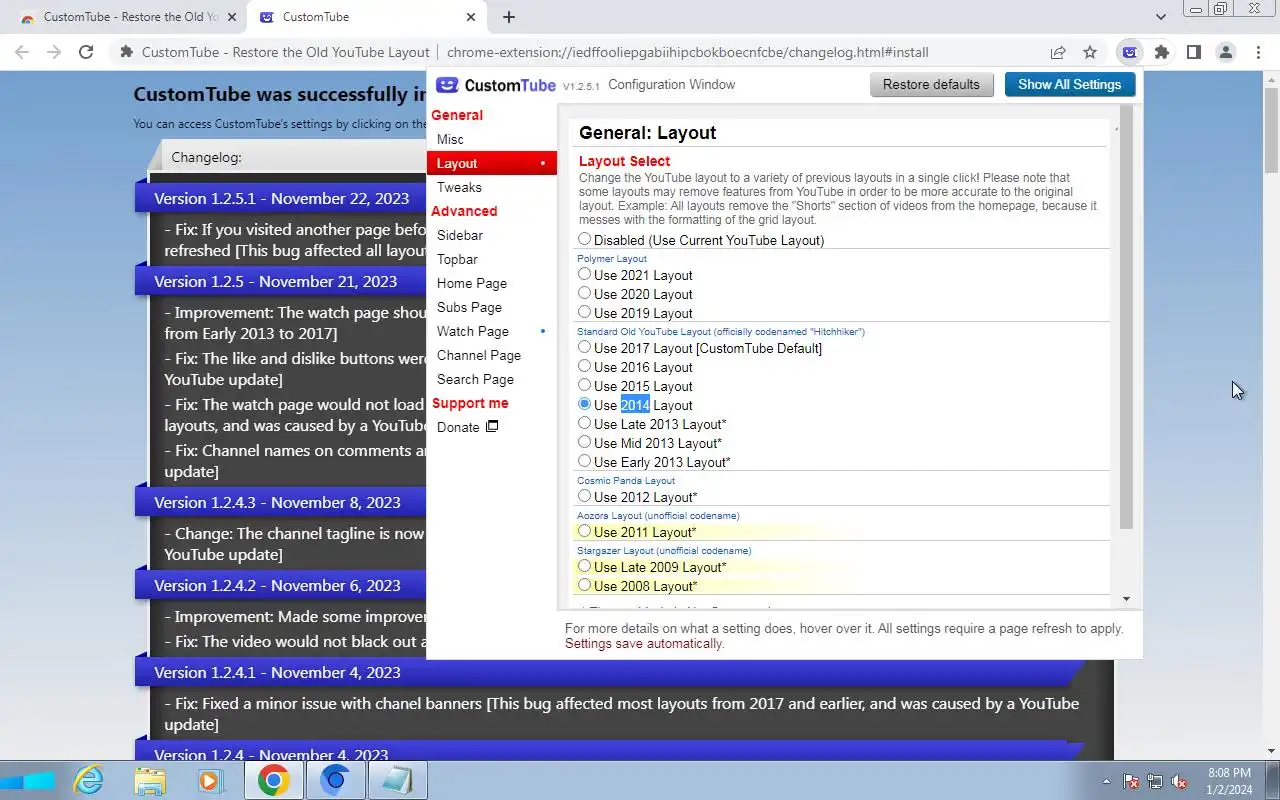Go back to the previous page
The image size is (1280, 800).
(x=22, y=52)
